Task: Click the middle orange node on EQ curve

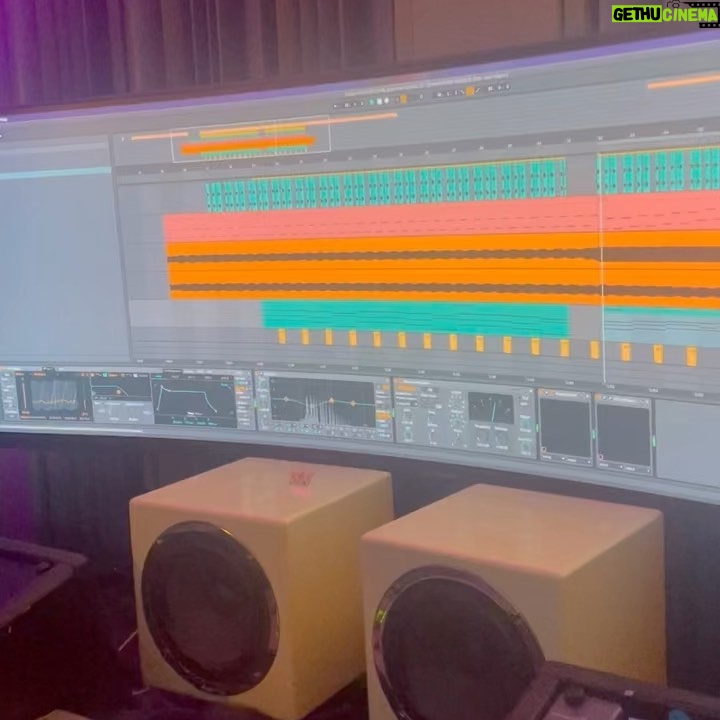Action: [x=331, y=400]
